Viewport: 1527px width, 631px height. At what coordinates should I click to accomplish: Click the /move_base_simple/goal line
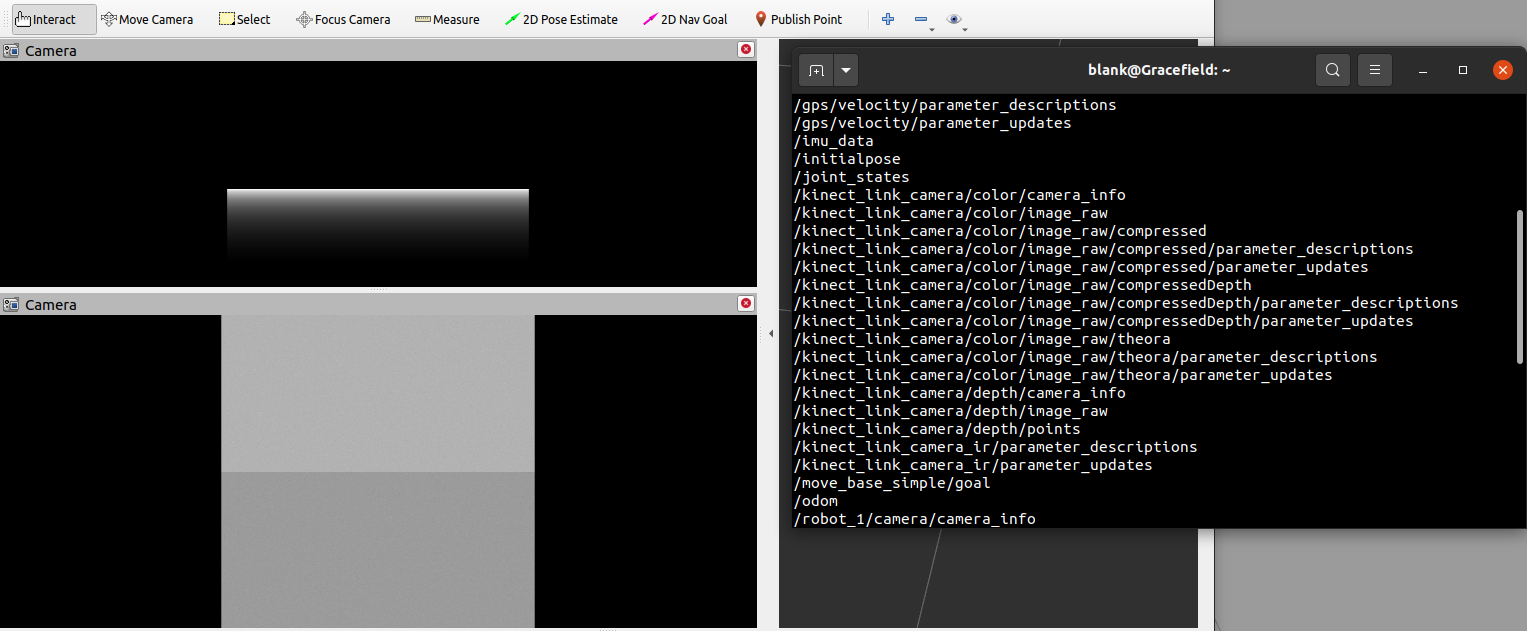(x=892, y=483)
